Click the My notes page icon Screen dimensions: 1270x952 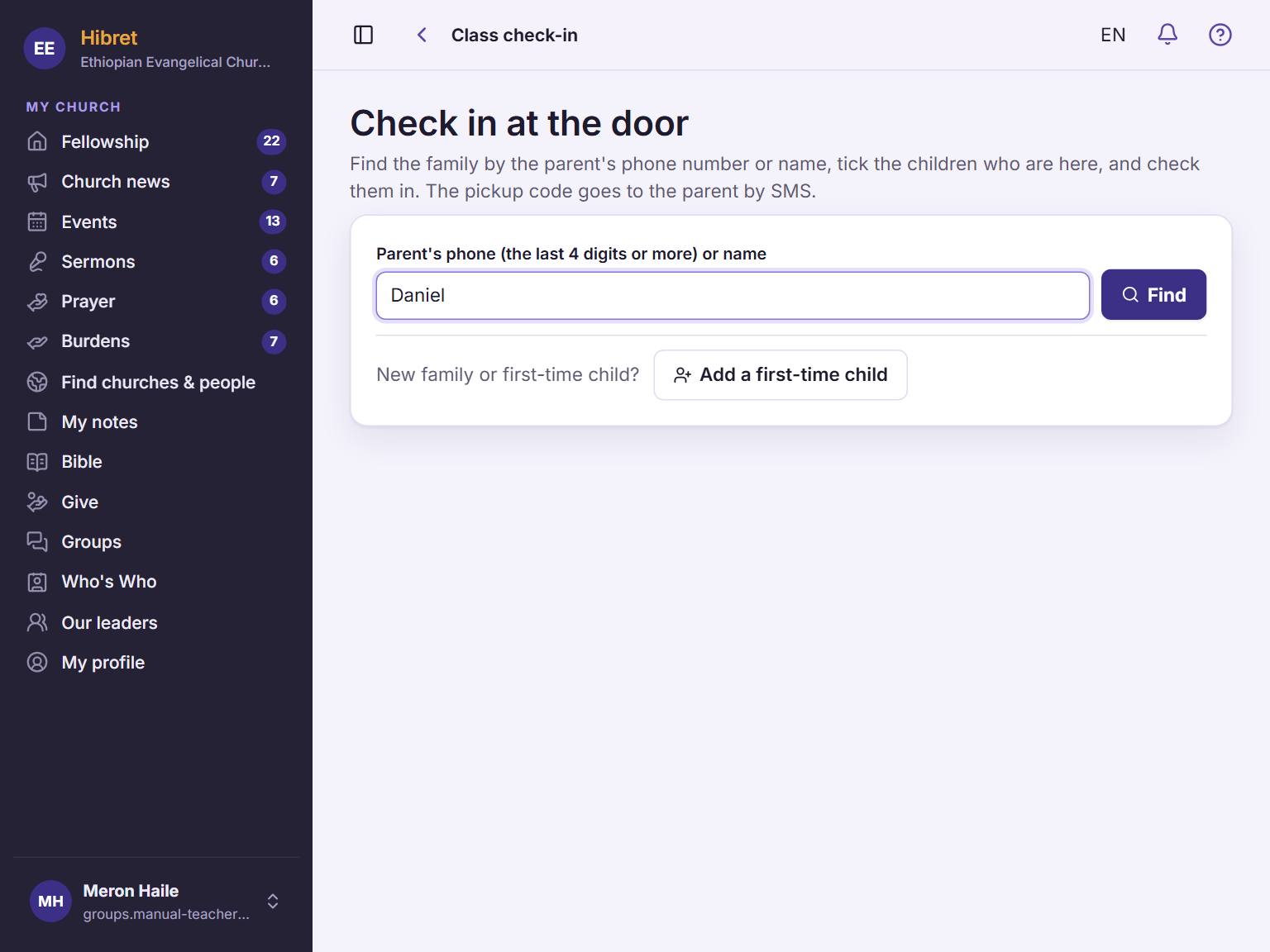[x=37, y=421]
